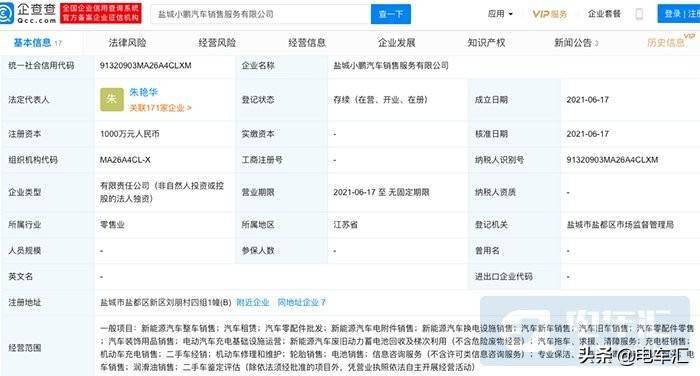The image size is (700, 376).
Task: Open the VIP服务 link
Action: click(x=550, y=14)
